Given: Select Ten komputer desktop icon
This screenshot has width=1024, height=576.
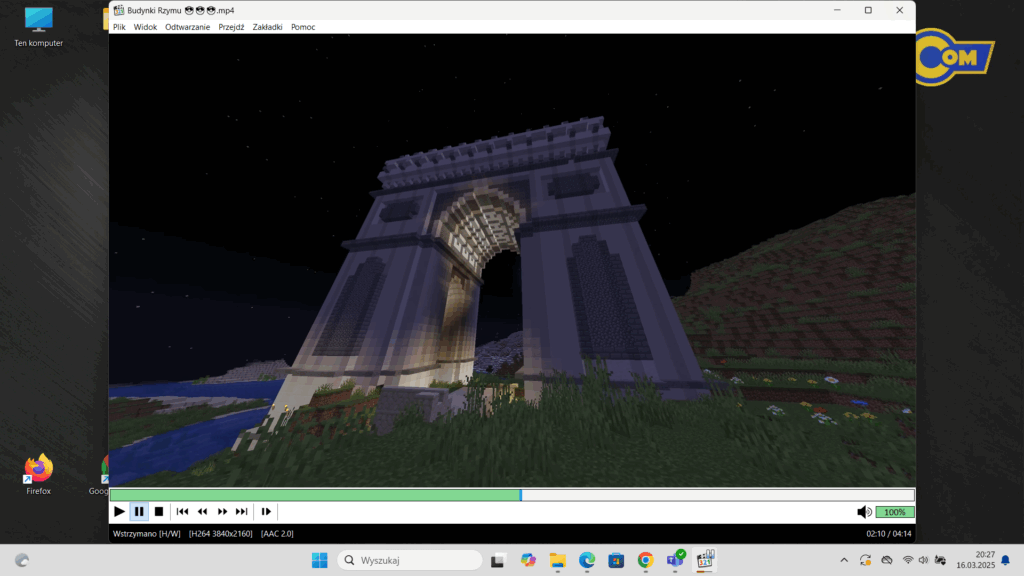Looking at the screenshot, I should pyautogui.click(x=39, y=27).
